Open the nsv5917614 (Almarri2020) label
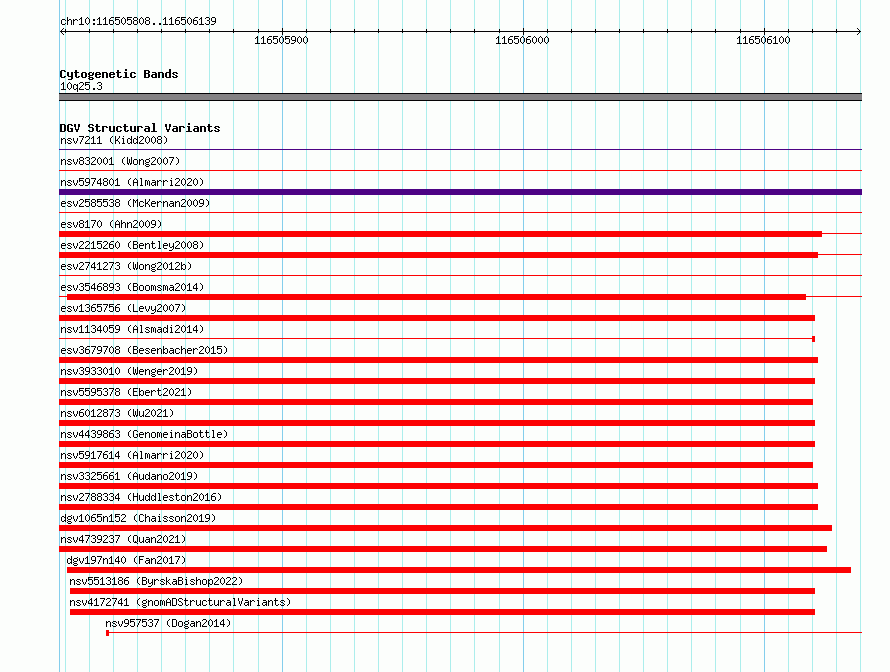Viewport: 890px width, 672px height. click(132, 455)
